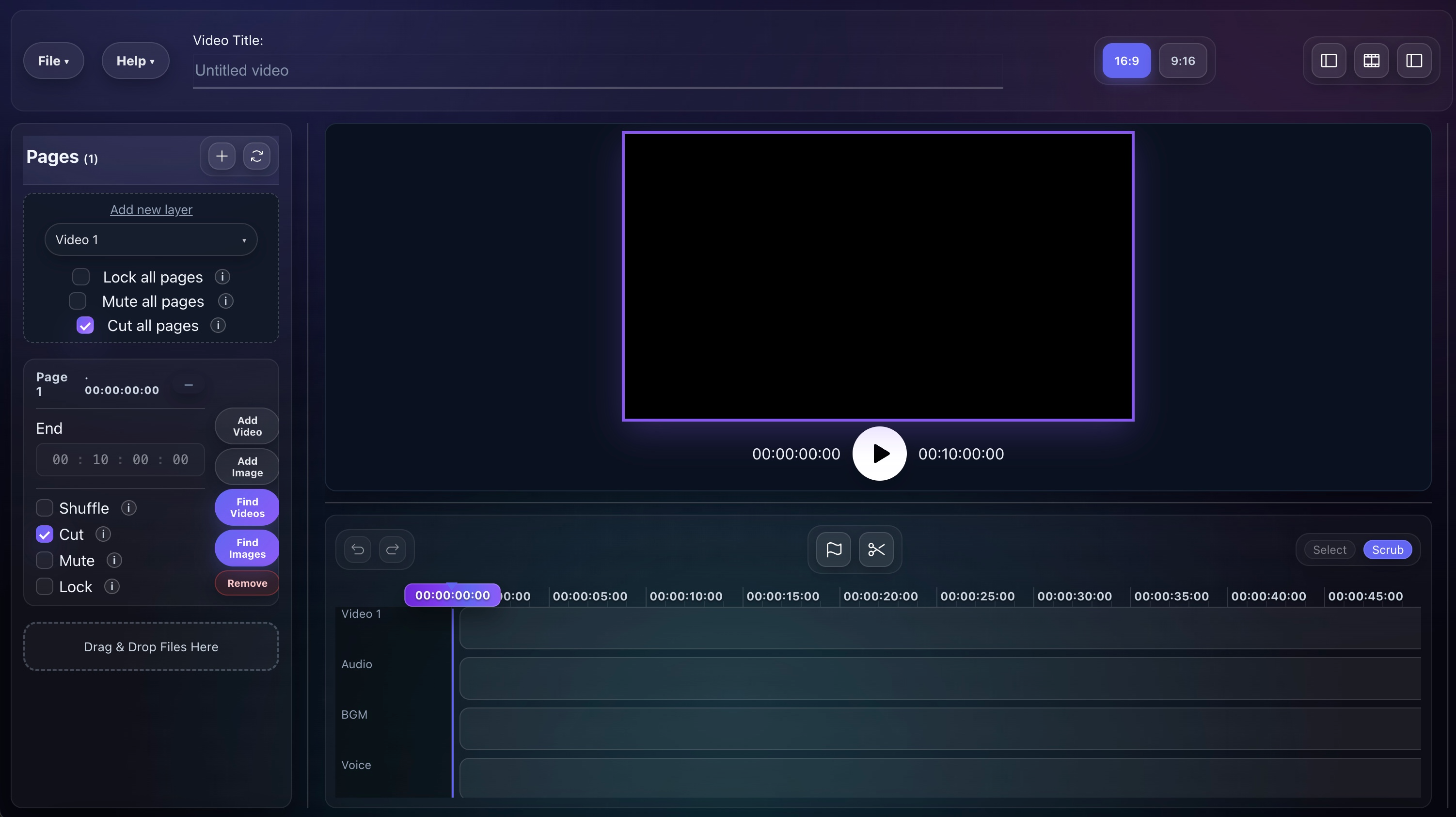Click the Voice timeline track
Screen dimensions: 1456x817
(940, 778)
